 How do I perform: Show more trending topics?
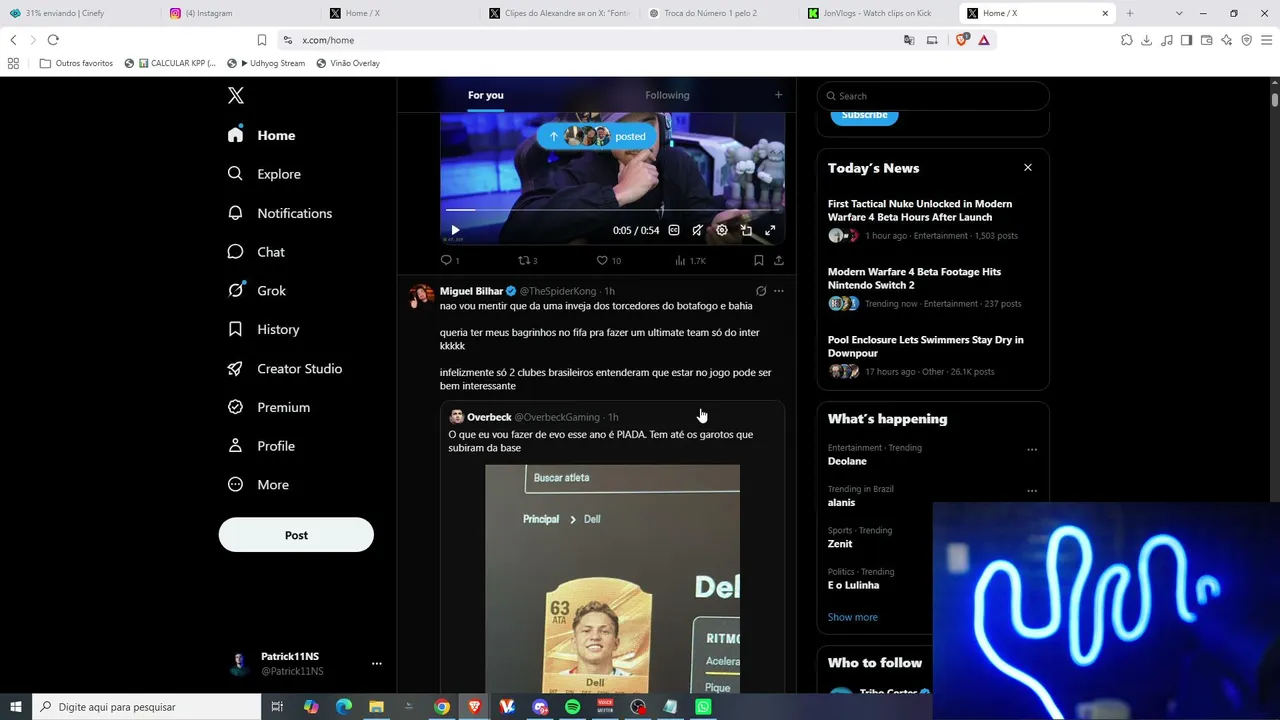click(853, 617)
